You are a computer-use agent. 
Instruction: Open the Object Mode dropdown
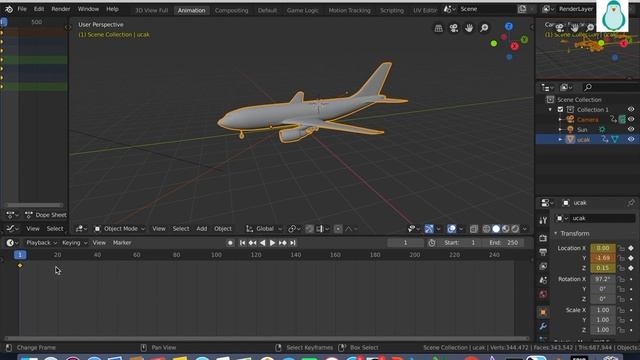(120, 229)
